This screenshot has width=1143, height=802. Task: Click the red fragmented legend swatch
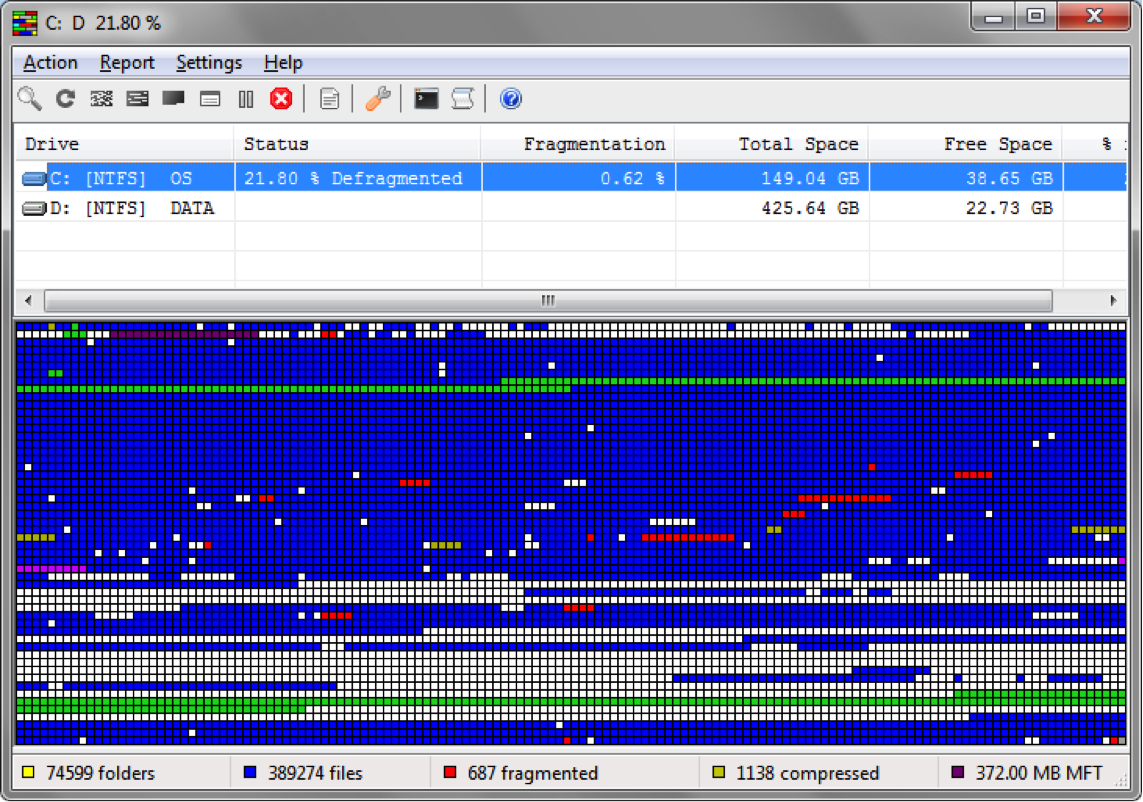click(x=450, y=772)
